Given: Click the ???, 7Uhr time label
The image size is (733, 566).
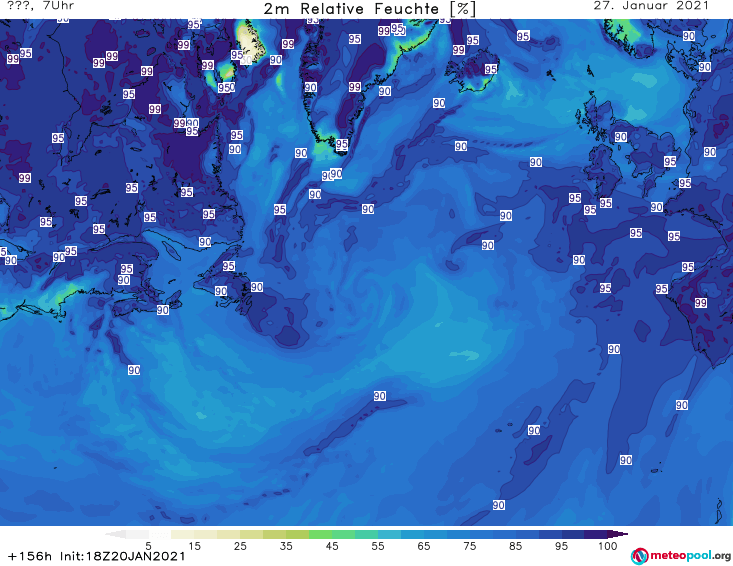Looking at the screenshot, I should tap(41, 6).
